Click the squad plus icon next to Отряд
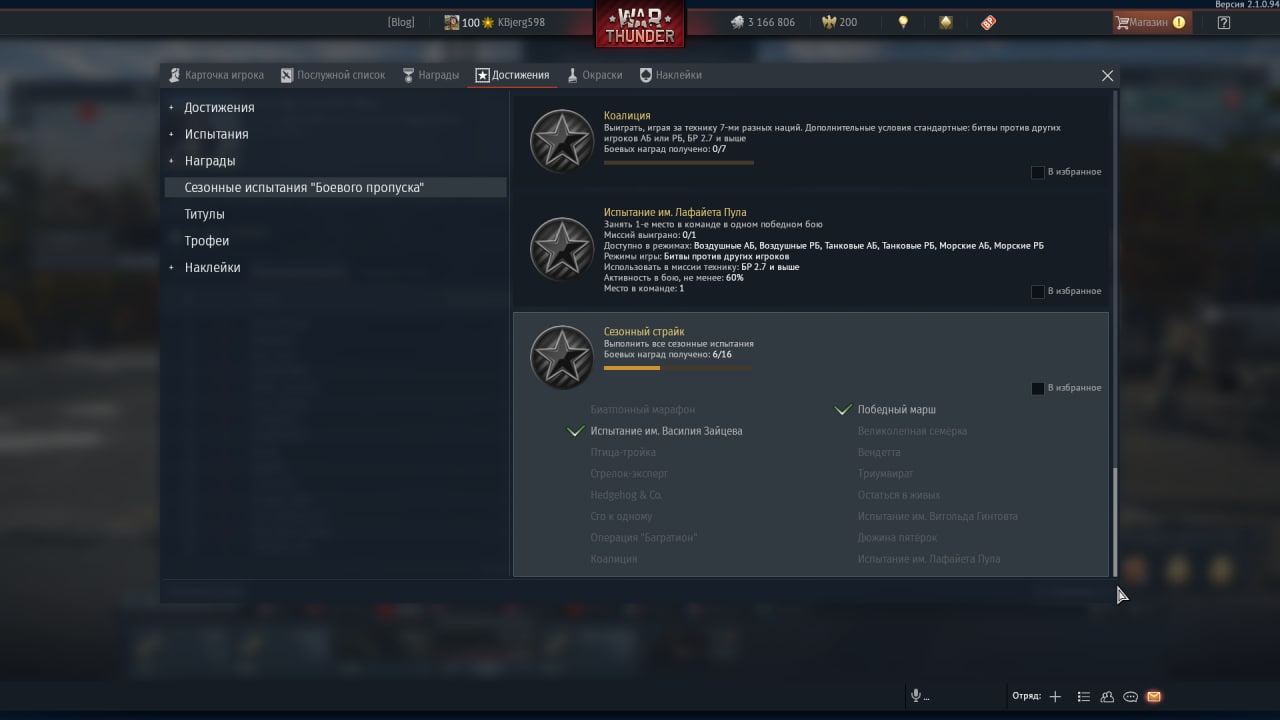This screenshot has width=1280, height=720. 1055,697
